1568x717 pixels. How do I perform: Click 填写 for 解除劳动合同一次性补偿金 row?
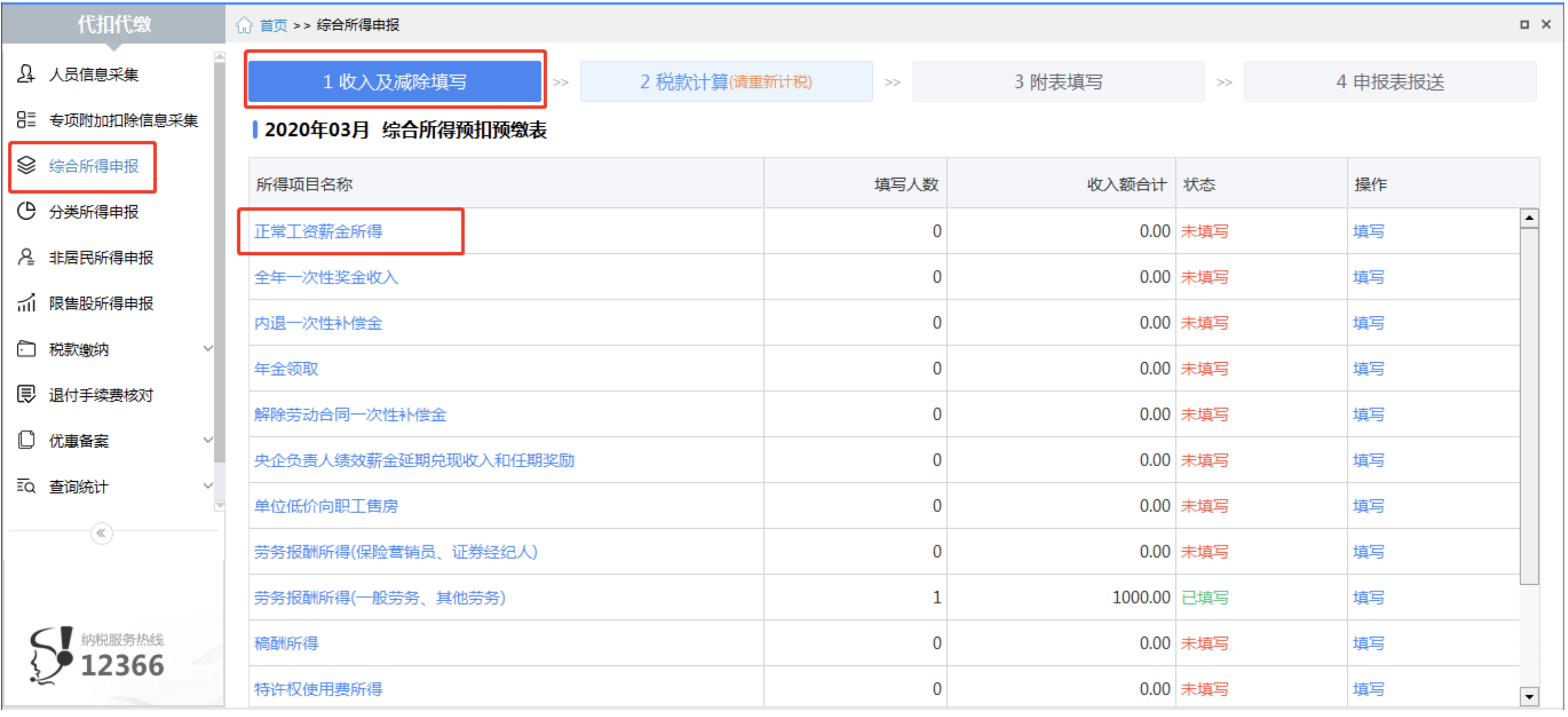click(1368, 414)
